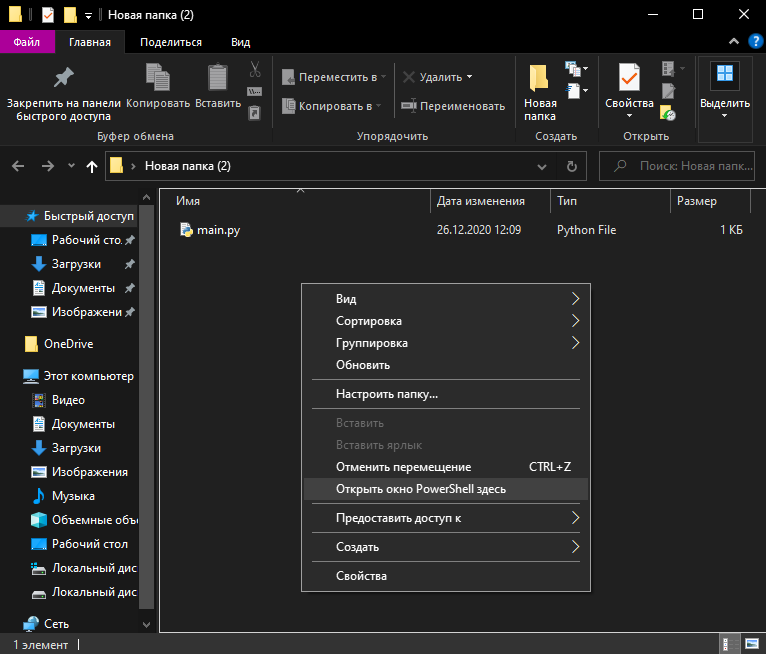The image size is (766, 654).
Task: Click the Копировать ribbon icon
Action: coord(158,86)
